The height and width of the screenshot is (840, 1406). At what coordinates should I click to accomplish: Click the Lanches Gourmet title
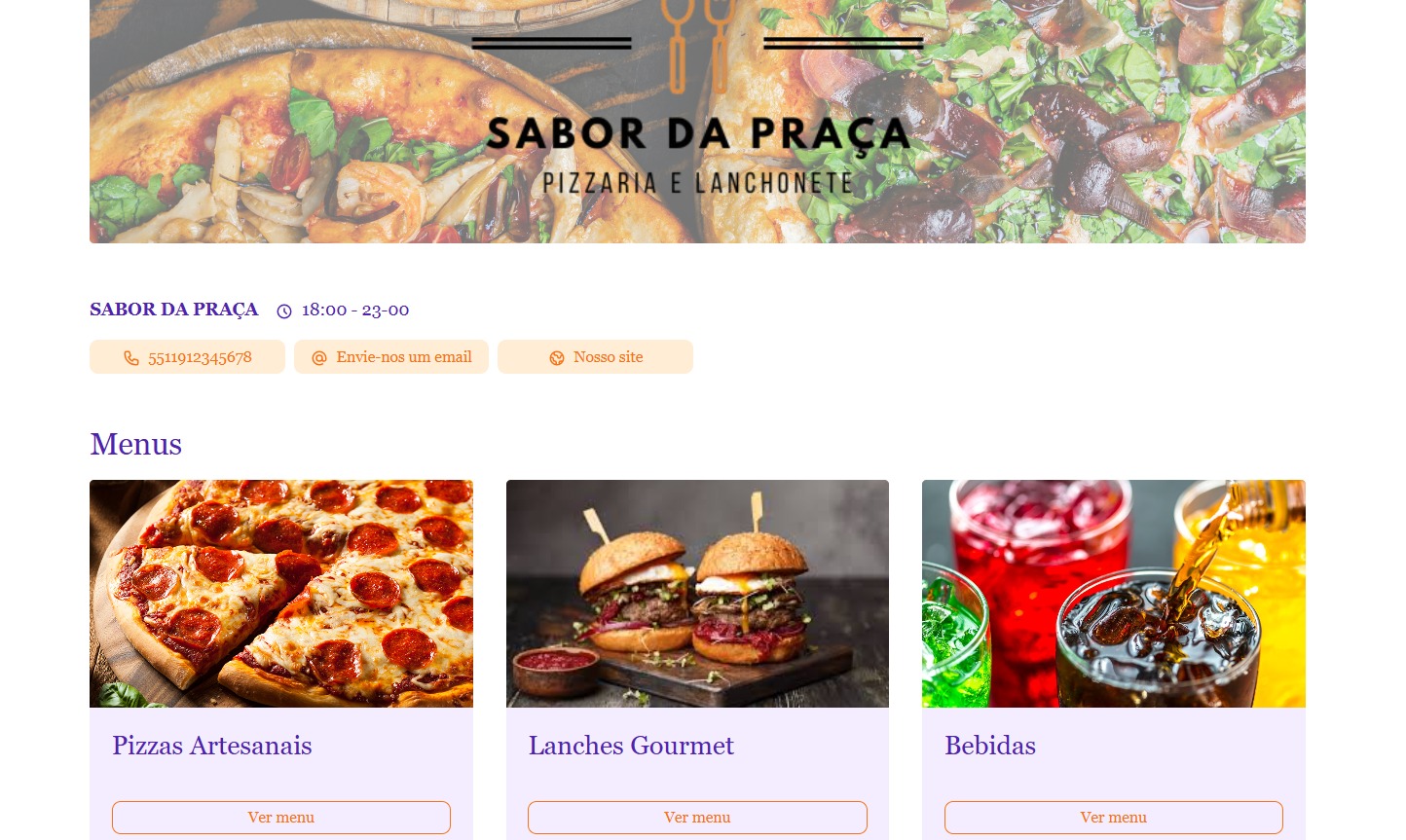tap(631, 746)
